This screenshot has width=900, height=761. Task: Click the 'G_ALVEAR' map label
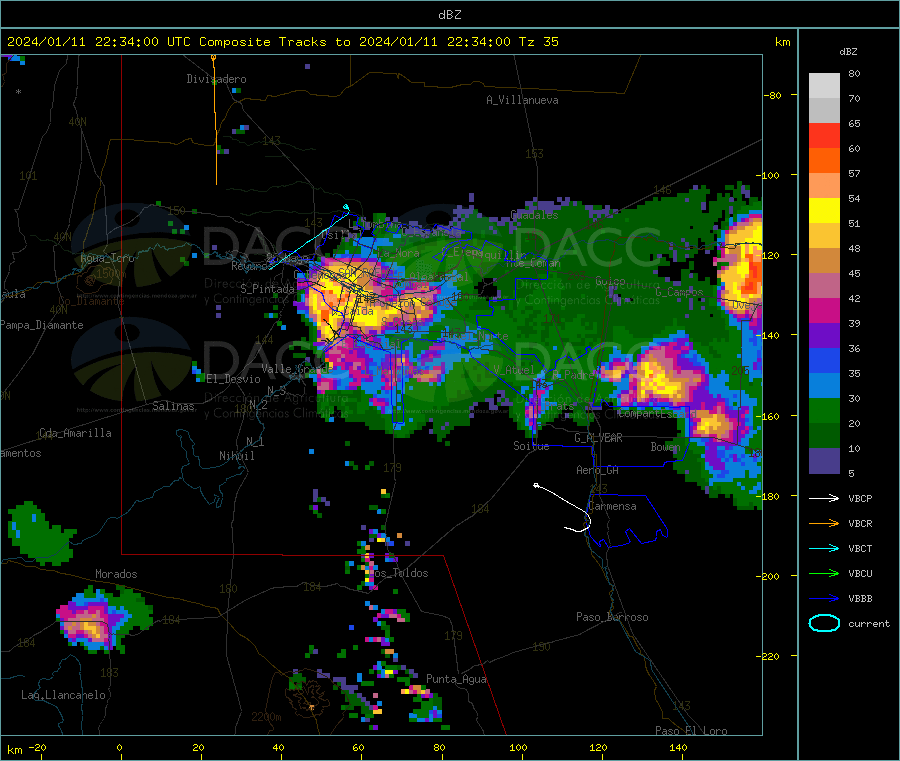click(598, 438)
